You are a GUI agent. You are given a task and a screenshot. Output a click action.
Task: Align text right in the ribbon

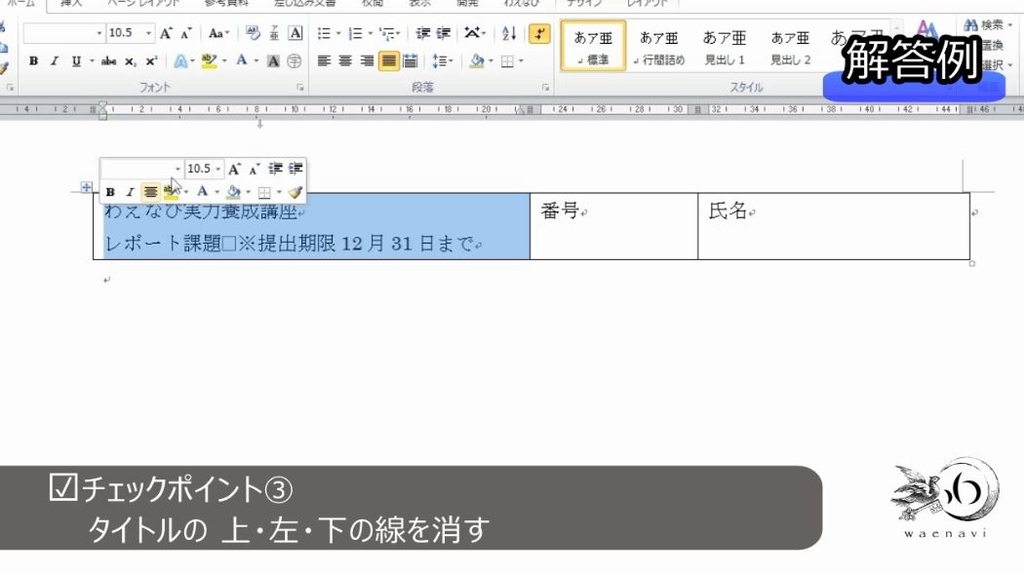tap(367, 61)
